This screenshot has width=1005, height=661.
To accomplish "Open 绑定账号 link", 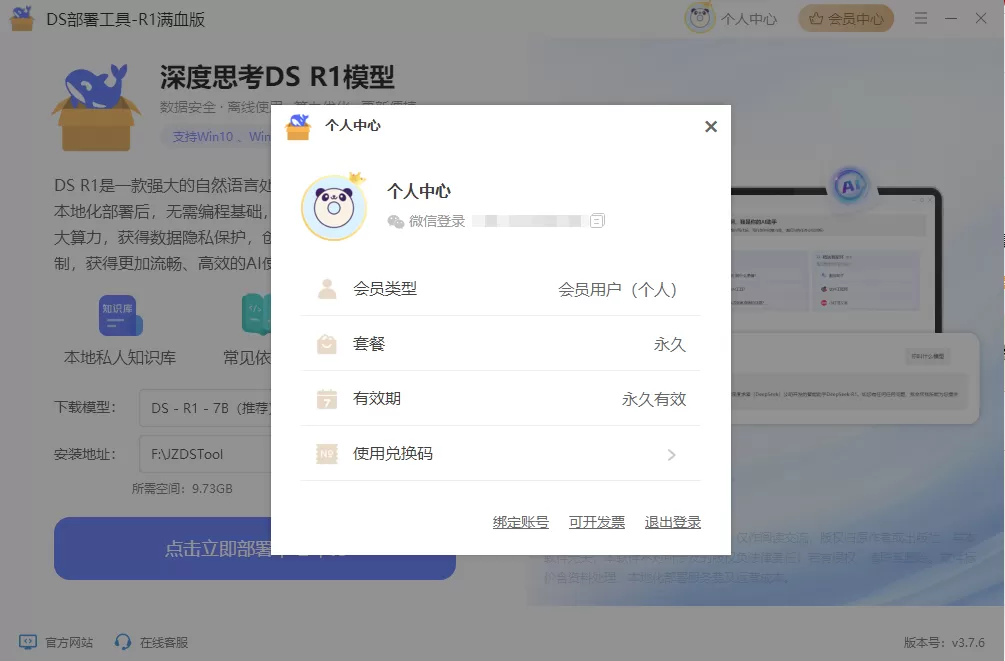I will 520,523.
